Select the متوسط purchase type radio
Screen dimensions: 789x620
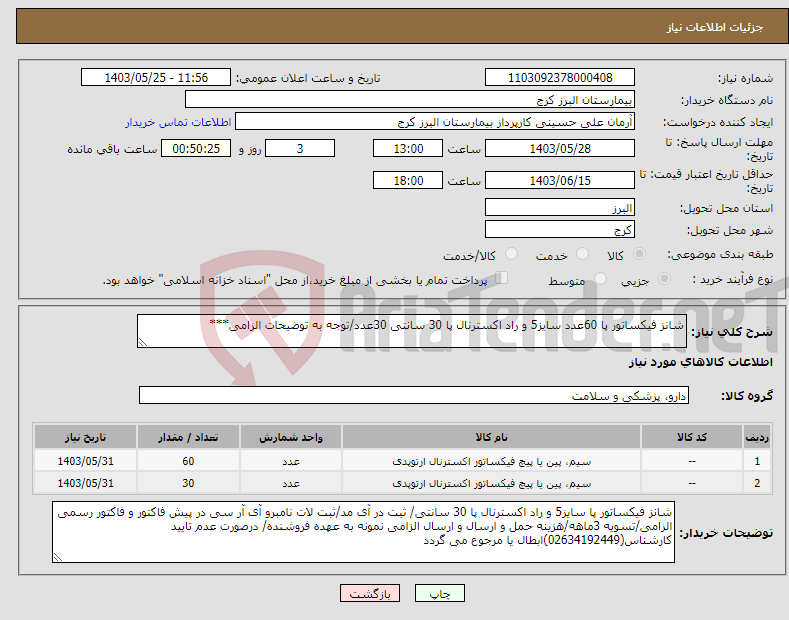[x=600, y=279]
